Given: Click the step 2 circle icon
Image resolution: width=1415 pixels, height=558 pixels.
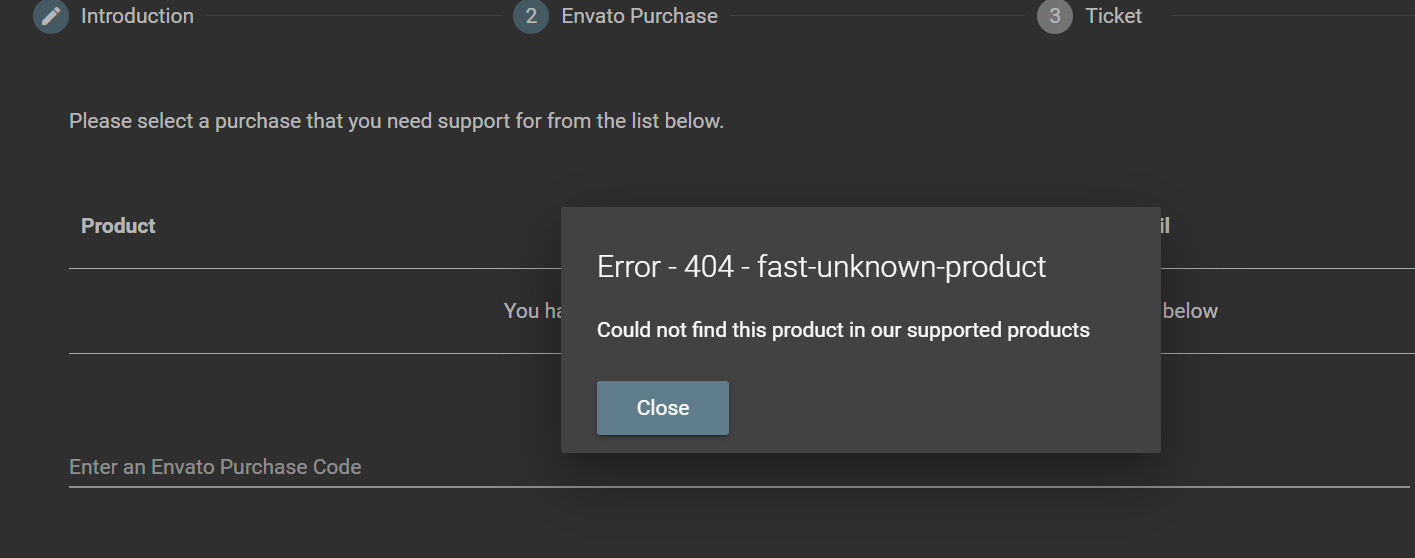Looking at the screenshot, I should [x=531, y=16].
